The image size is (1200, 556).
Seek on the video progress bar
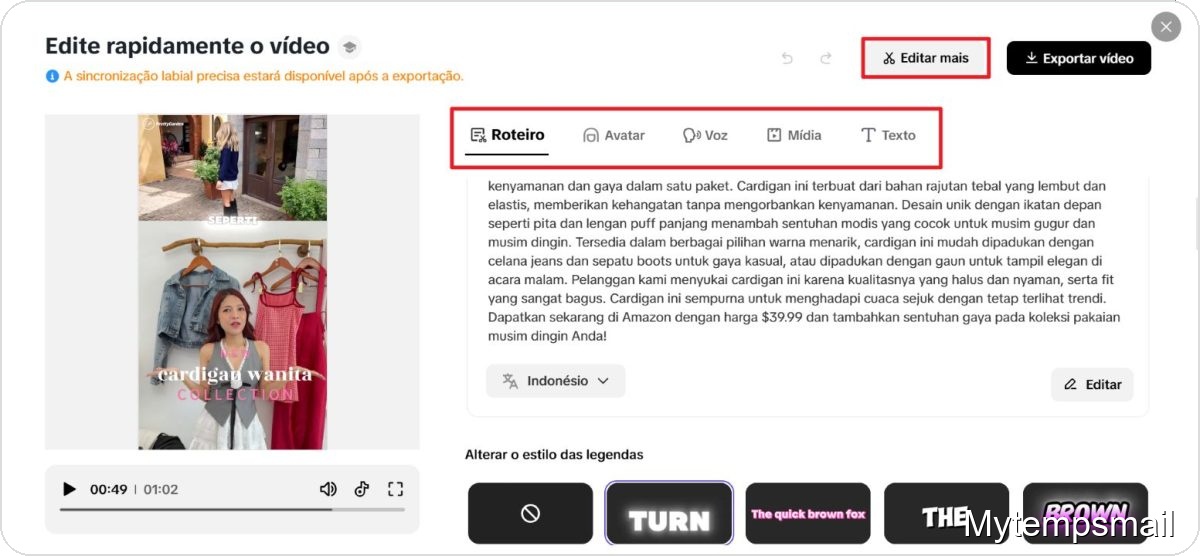[232, 509]
